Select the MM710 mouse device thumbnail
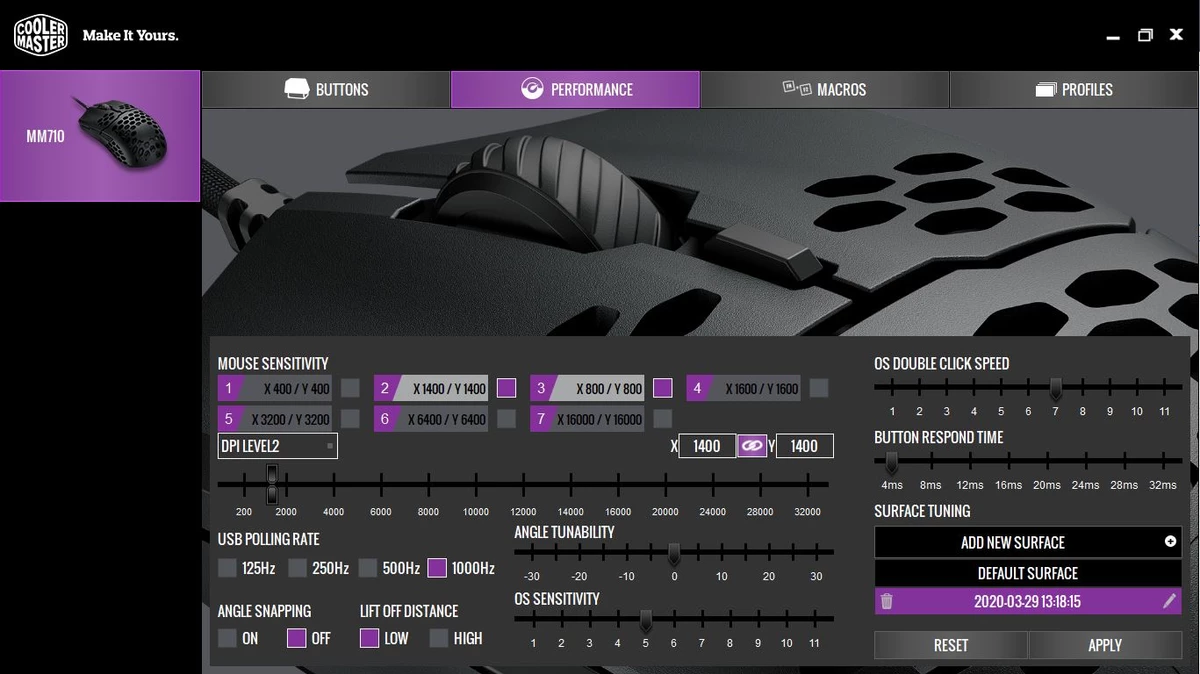Image resolution: width=1200 pixels, height=674 pixels. pyautogui.click(x=100, y=136)
